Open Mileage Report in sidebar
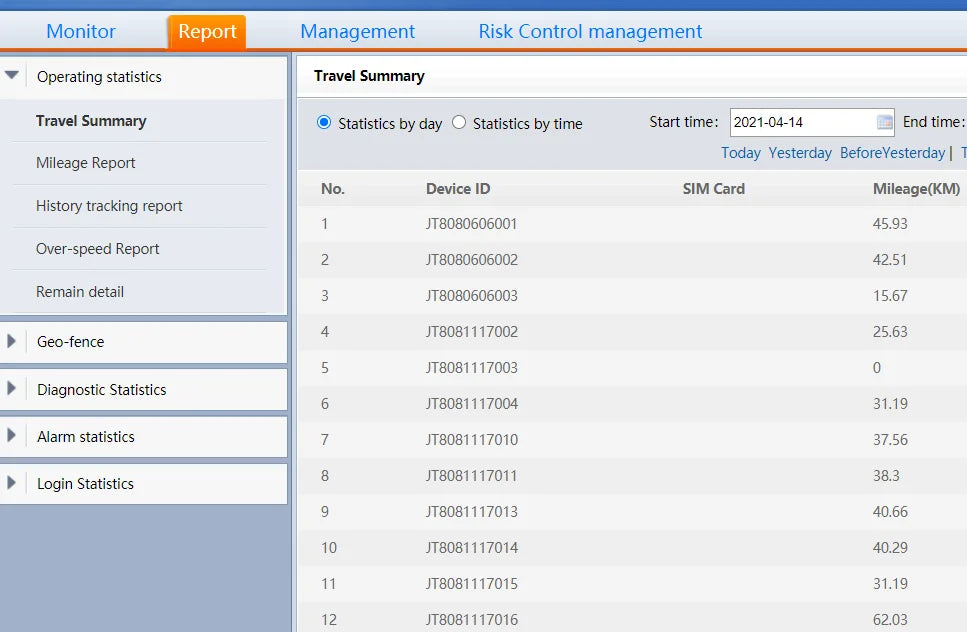Image resolution: width=967 pixels, height=632 pixels. (86, 163)
